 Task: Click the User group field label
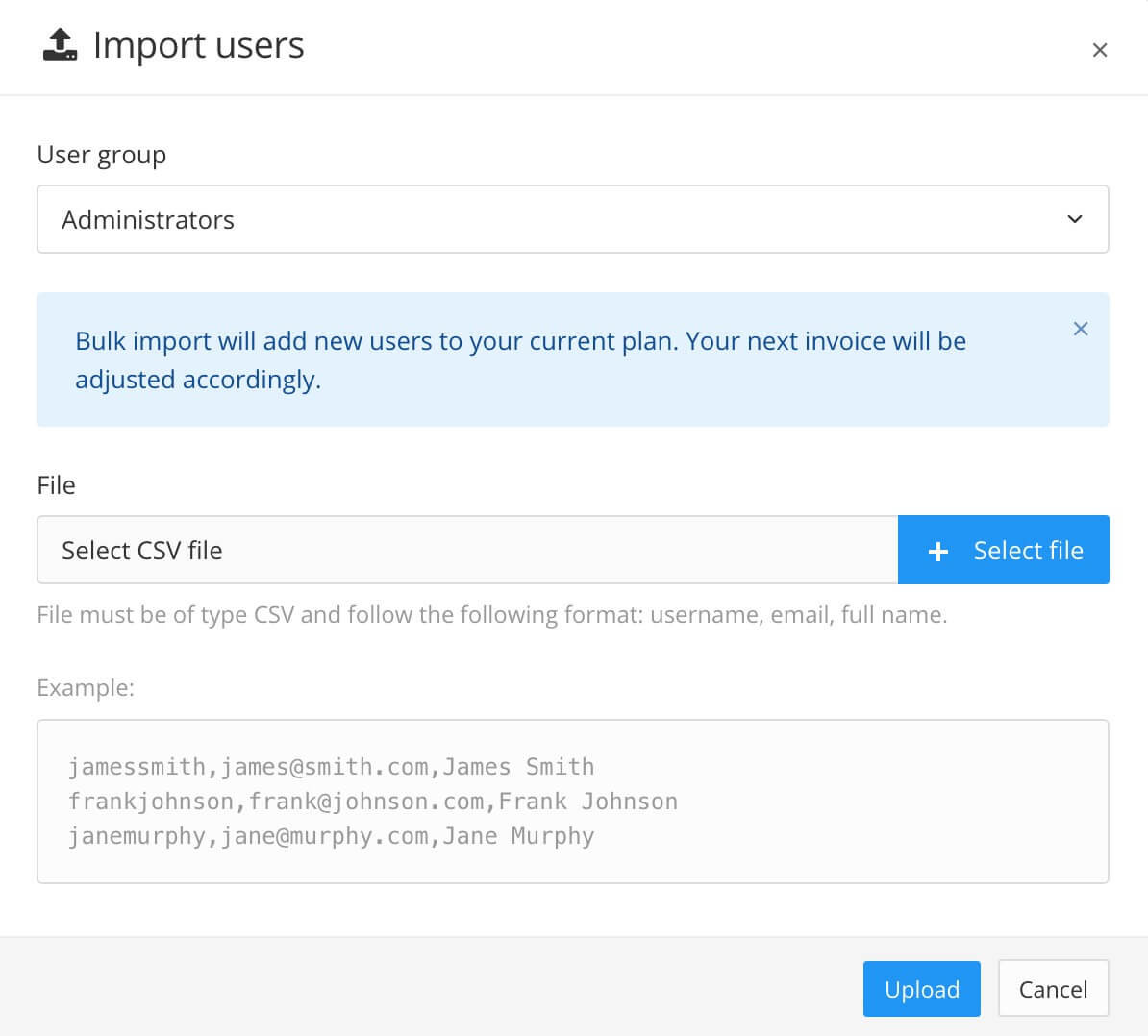click(101, 155)
